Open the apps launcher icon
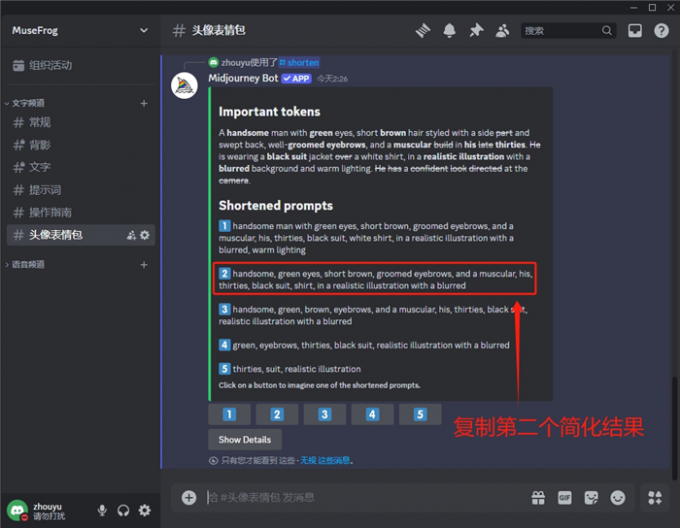The width and height of the screenshot is (680, 528). coord(655,498)
